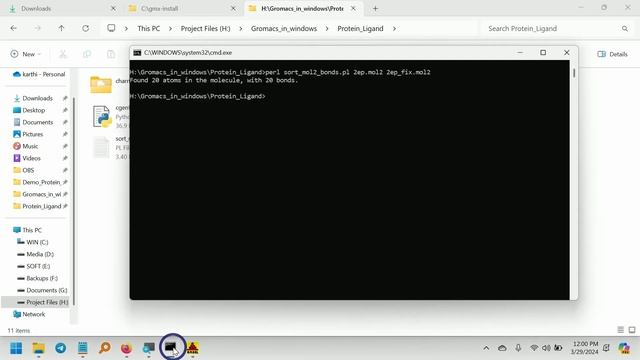Go back in File Explorer
This screenshot has width=640, height=360.
coord(13,29)
